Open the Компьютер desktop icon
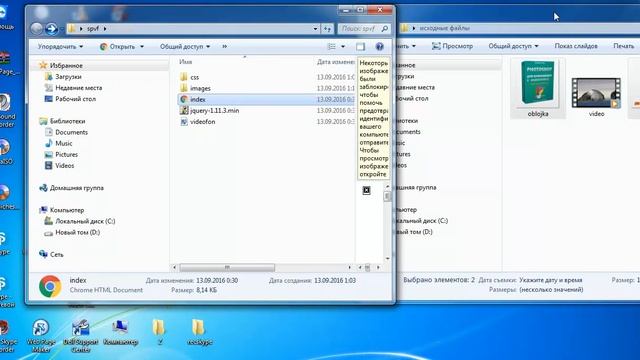 pos(120,333)
